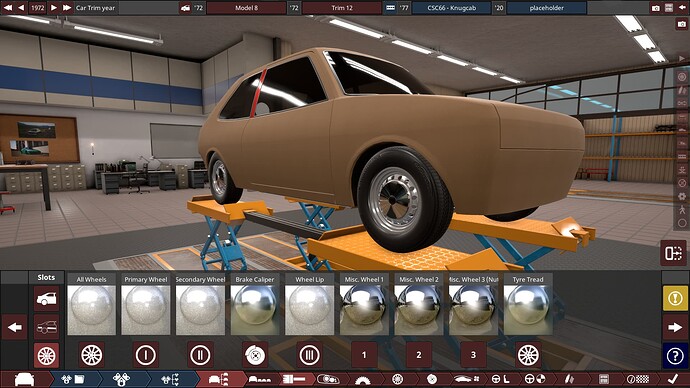Click the Tyre Tread wheel icon
Viewport: 690px width, 388px height.
pyautogui.click(x=528, y=355)
